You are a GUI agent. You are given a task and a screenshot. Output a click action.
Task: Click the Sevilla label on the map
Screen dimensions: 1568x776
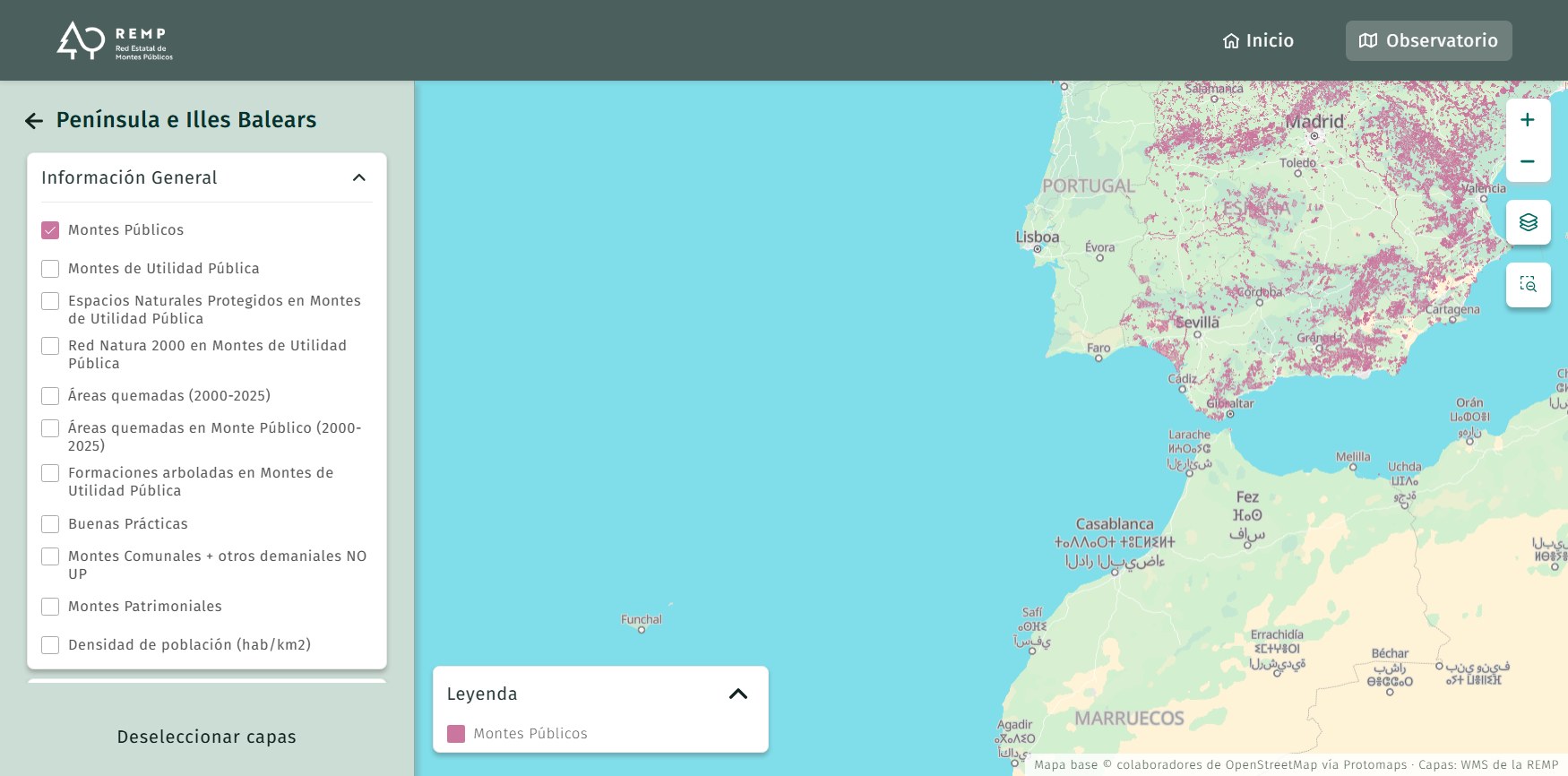(1197, 323)
